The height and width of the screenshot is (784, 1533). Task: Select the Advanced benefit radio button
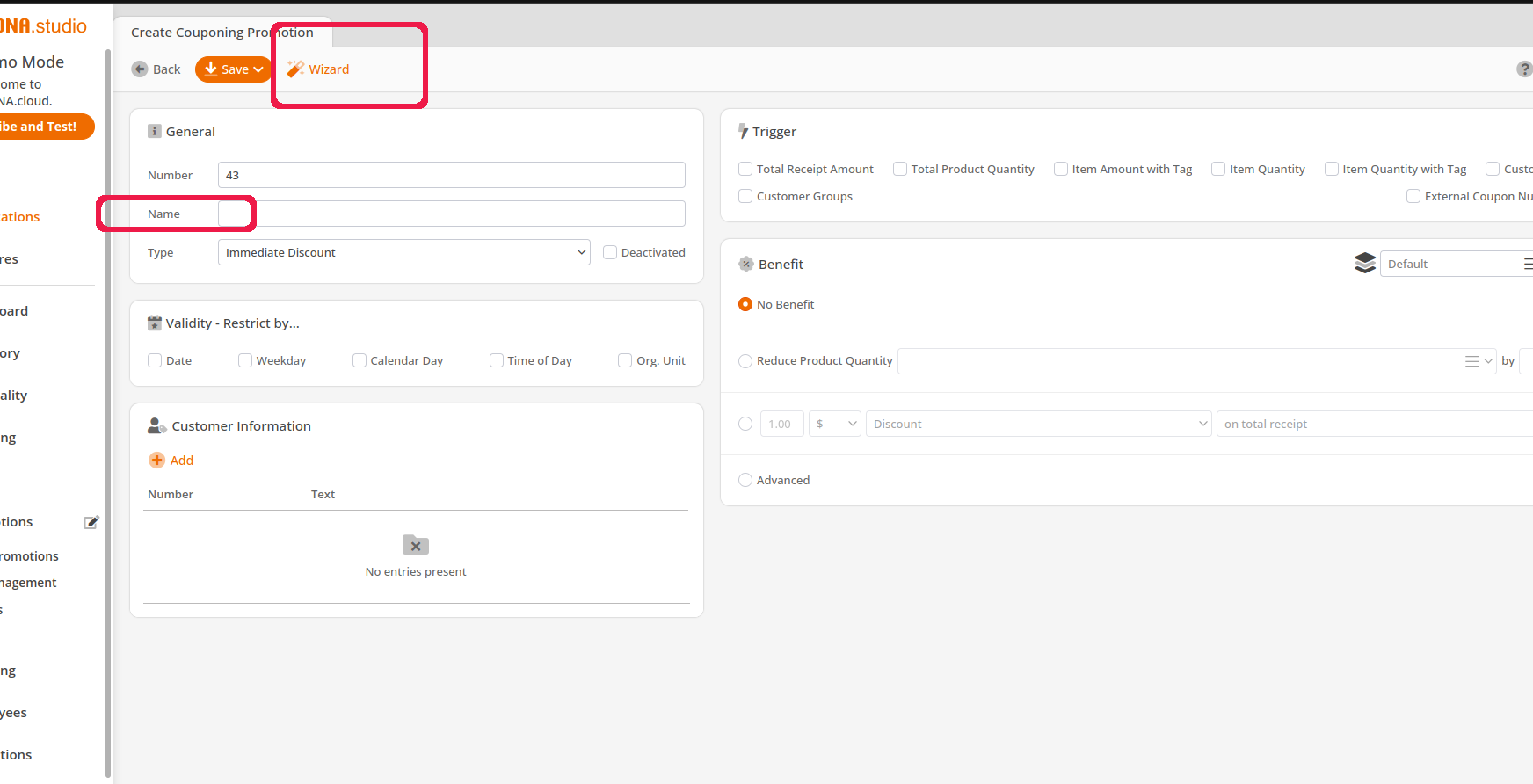745,481
